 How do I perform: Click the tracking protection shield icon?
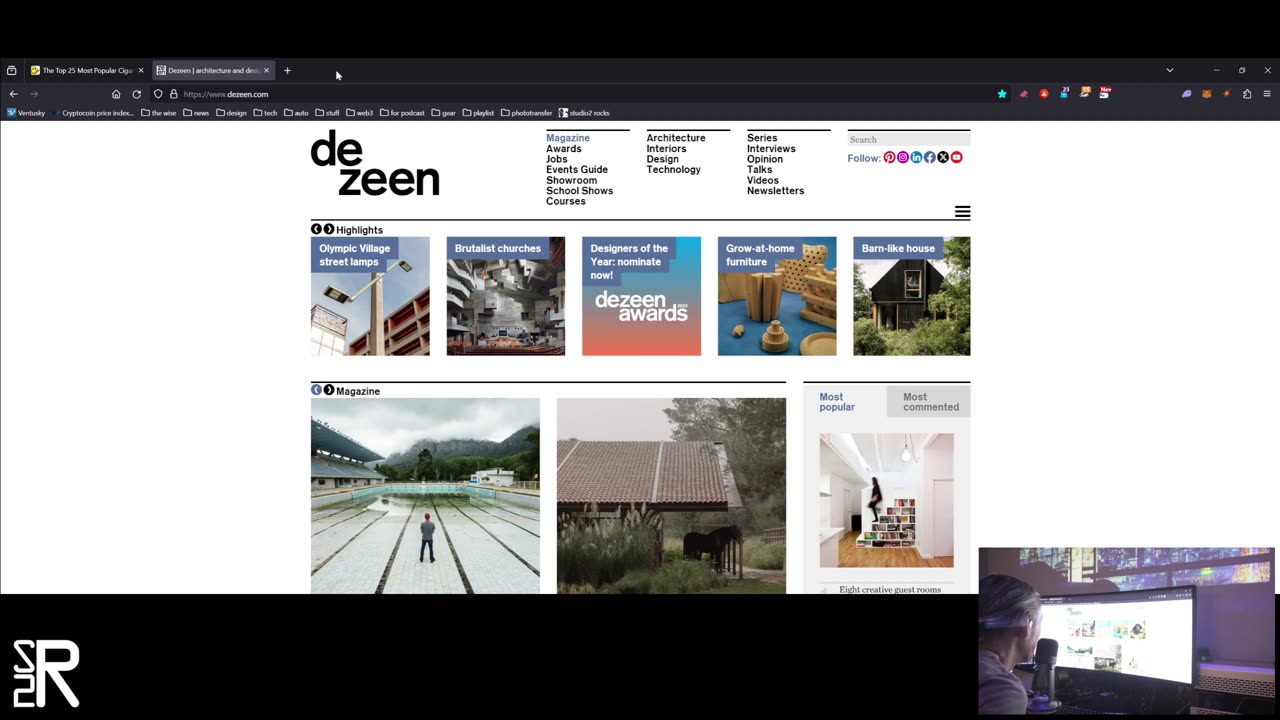pyautogui.click(x=158, y=94)
